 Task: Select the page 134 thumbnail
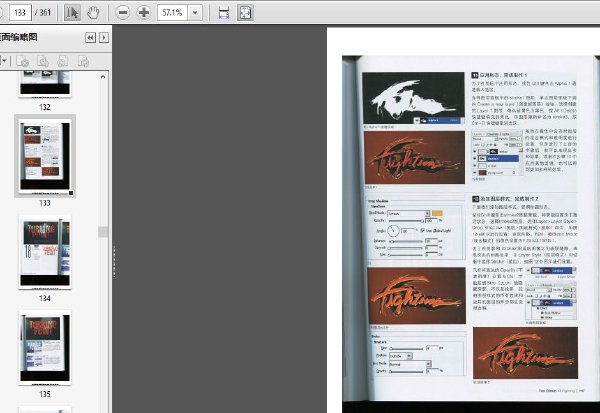point(45,252)
